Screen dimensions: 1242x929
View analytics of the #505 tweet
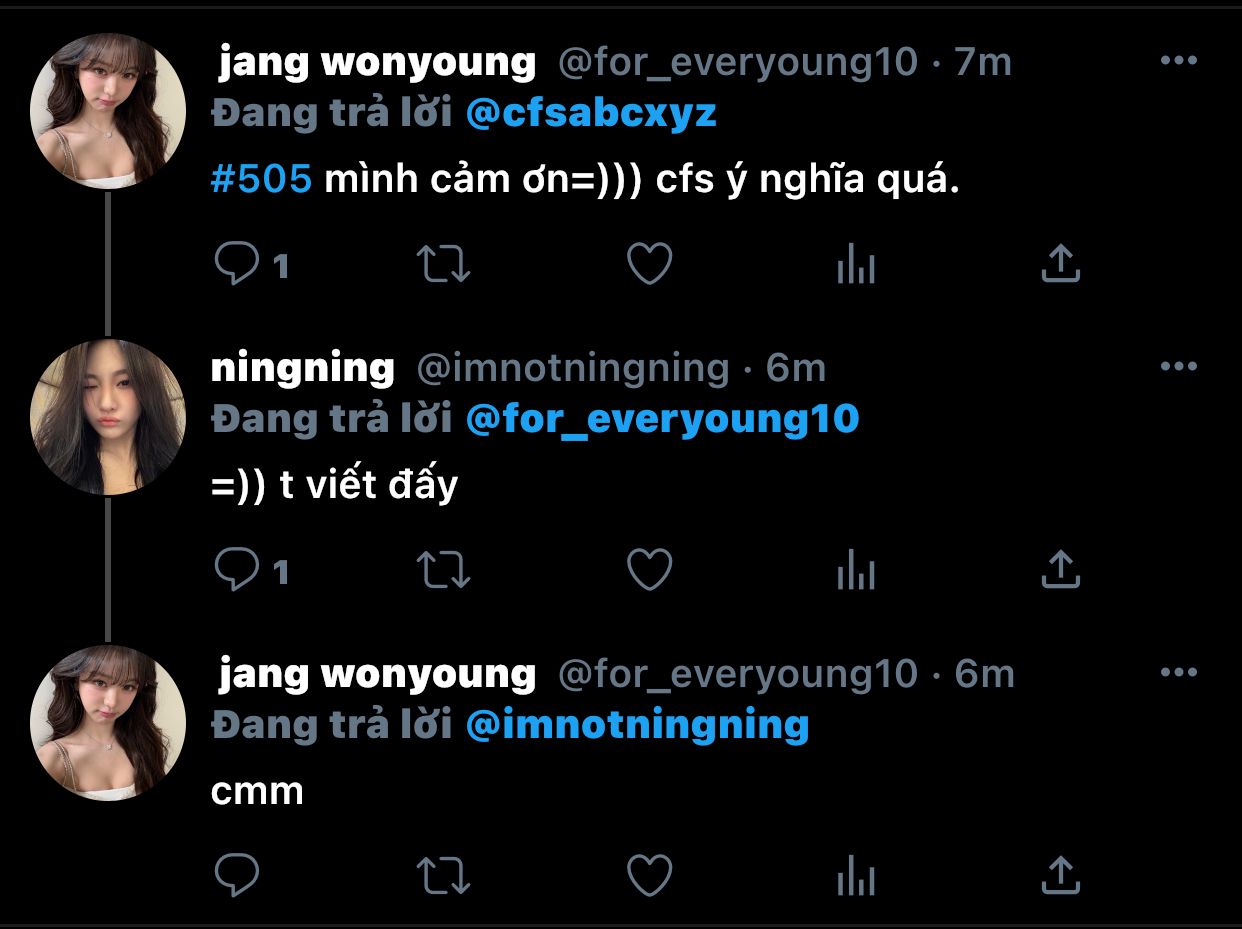(x=855, y=265)
